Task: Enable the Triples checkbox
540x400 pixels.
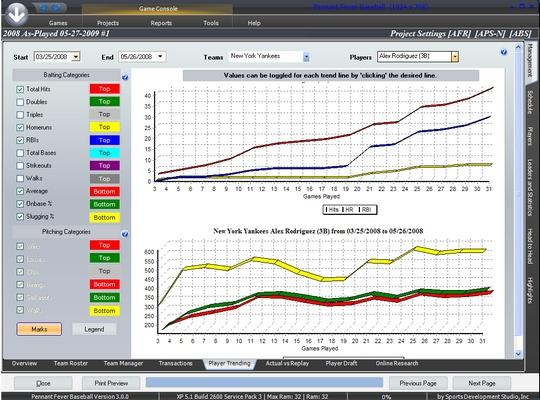Action: pyautogui.click(x=20, y=115)
